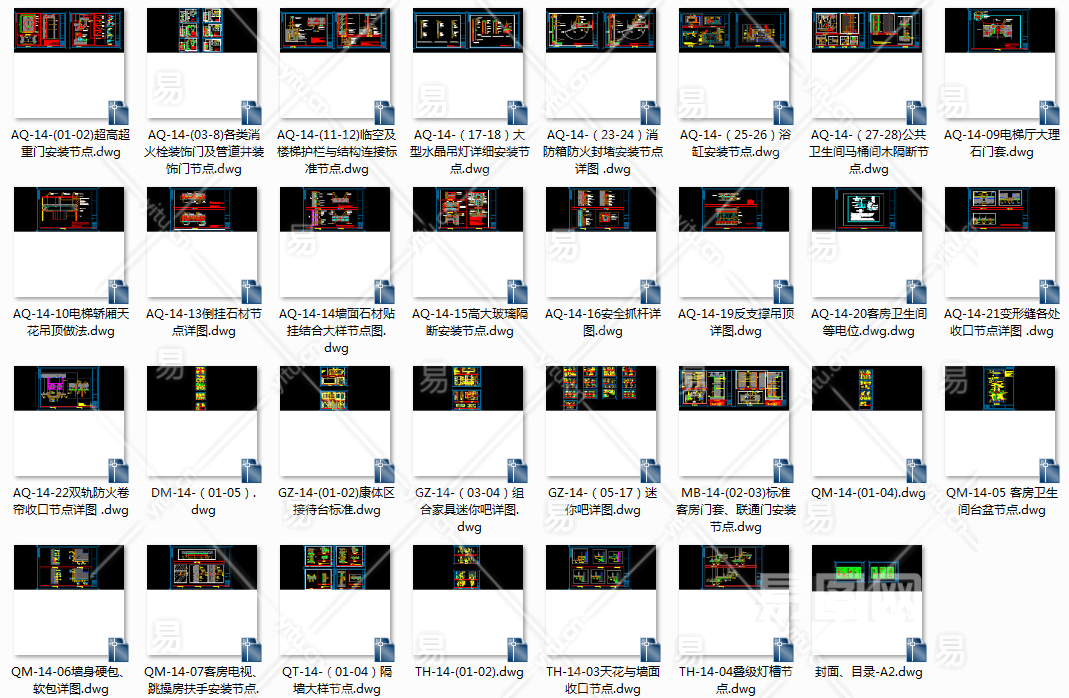Click QM-14-(01-04).dwg thumbnail
The height and width of the screenshot is (698, 1069).
[867, 421]
